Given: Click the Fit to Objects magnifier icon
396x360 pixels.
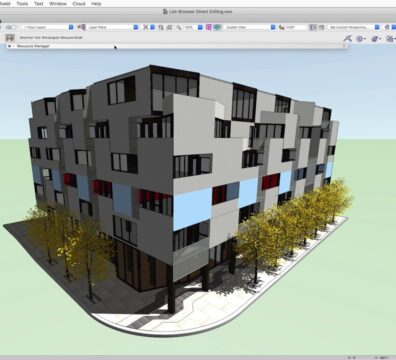Looking at the screenshot, I should 161,27.
